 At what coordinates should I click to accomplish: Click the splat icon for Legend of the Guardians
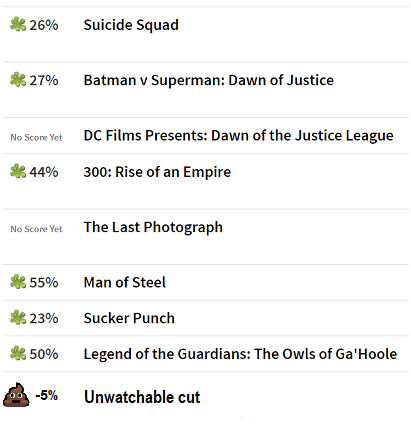18,353
